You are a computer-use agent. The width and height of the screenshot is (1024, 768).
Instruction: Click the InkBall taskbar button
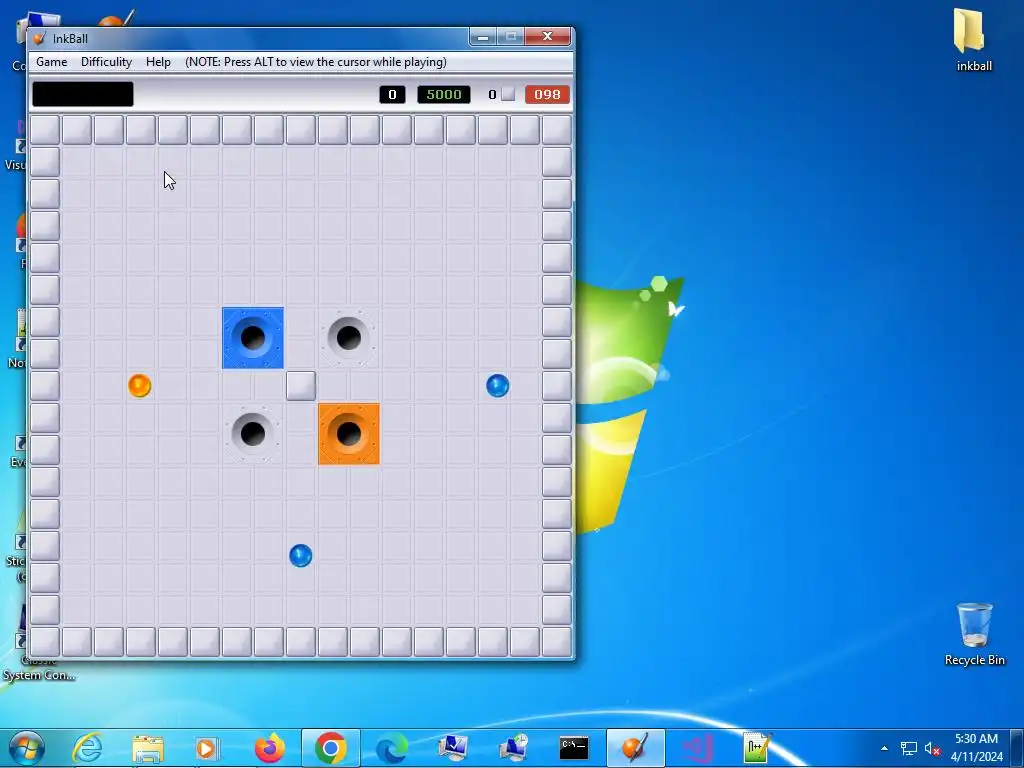[x=635, y=748]
